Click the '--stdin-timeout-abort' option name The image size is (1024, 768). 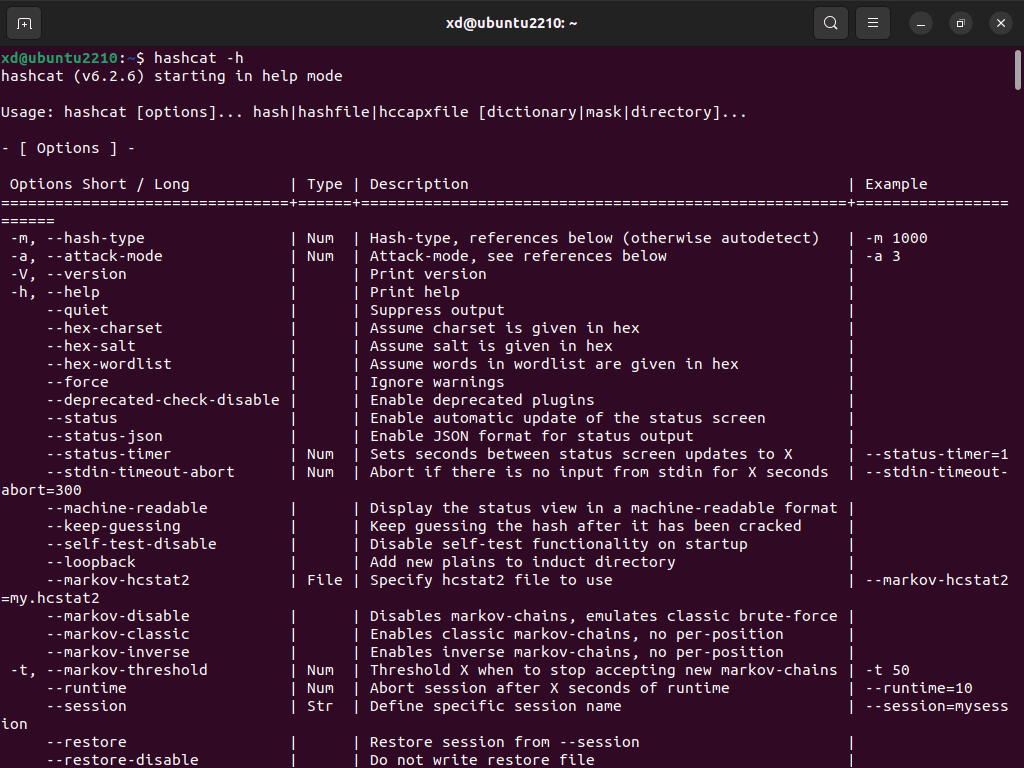point(140,472)
